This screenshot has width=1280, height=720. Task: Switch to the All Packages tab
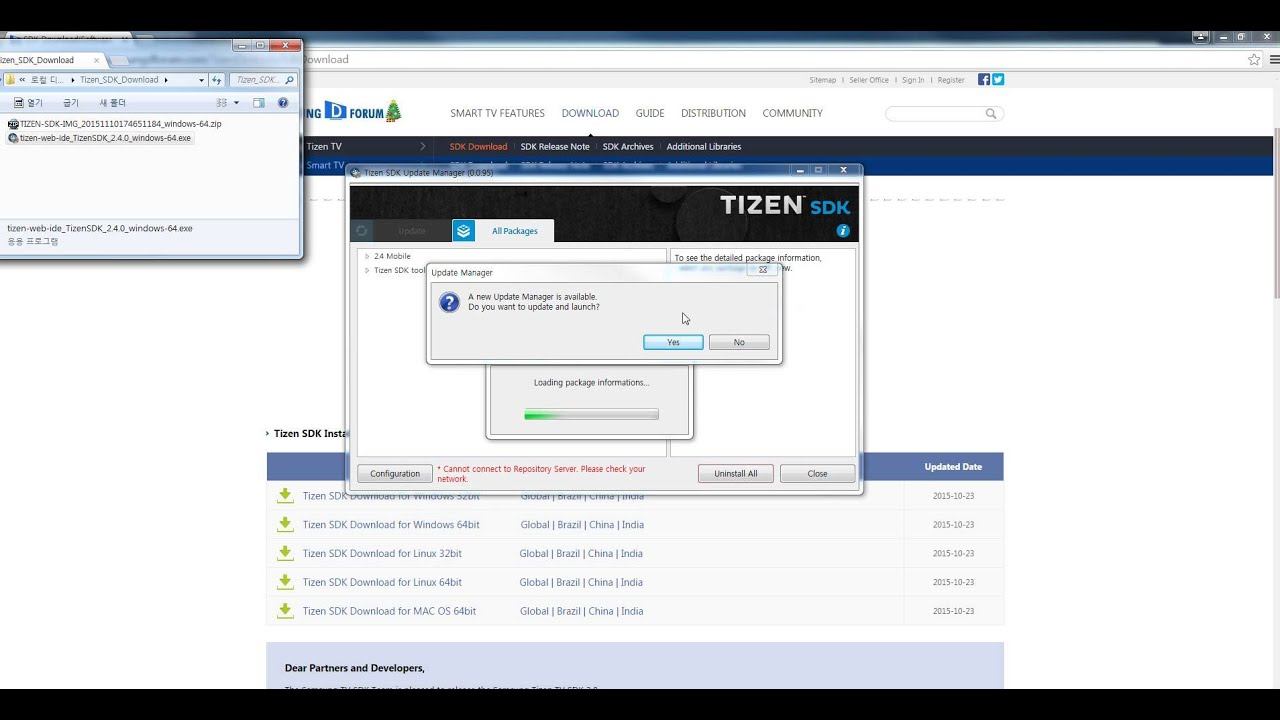point(503,231)
